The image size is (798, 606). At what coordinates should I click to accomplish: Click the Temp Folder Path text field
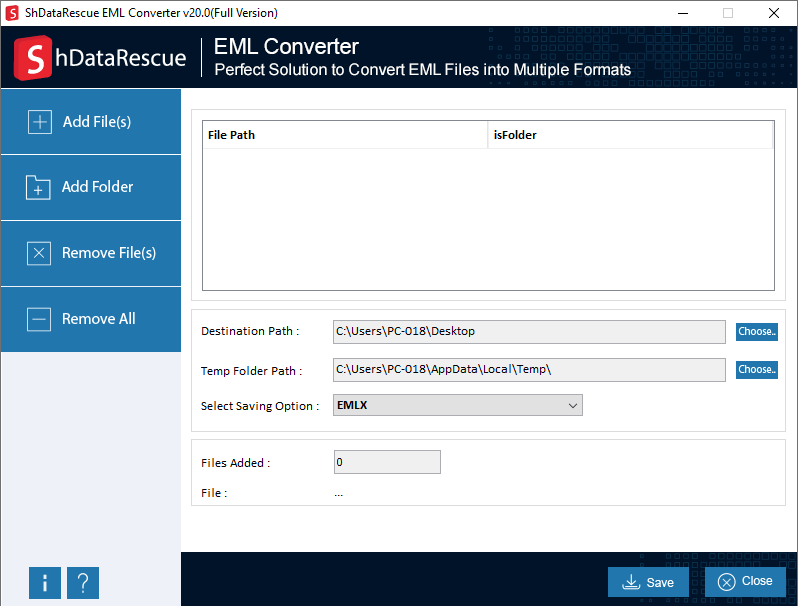(x=529, y=370)
